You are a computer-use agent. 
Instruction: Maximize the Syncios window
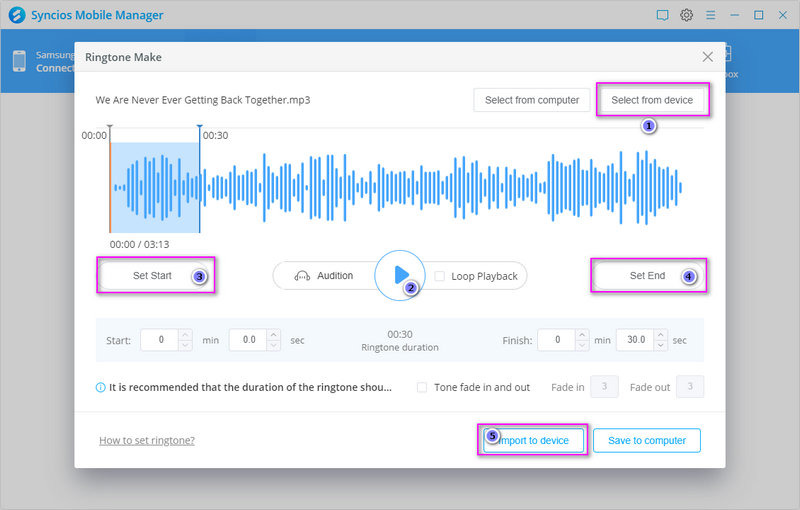click(759, 15)
